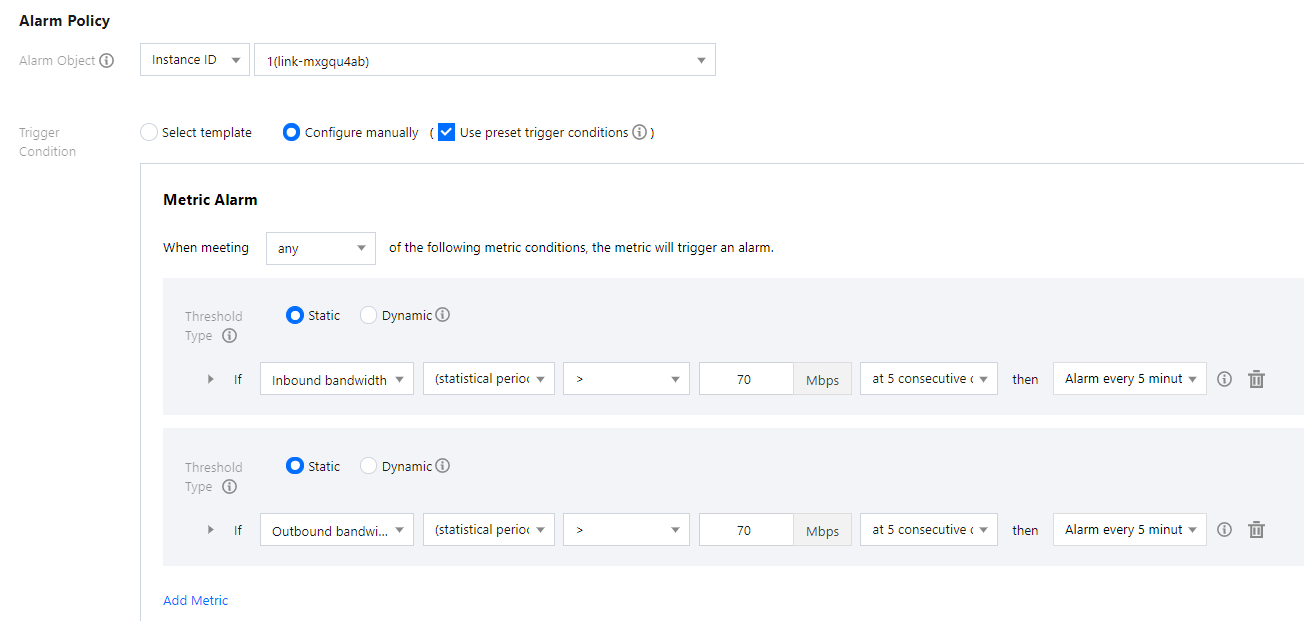
Task: Uncheck Use preset trigger conditions
Action: point(447,132)
